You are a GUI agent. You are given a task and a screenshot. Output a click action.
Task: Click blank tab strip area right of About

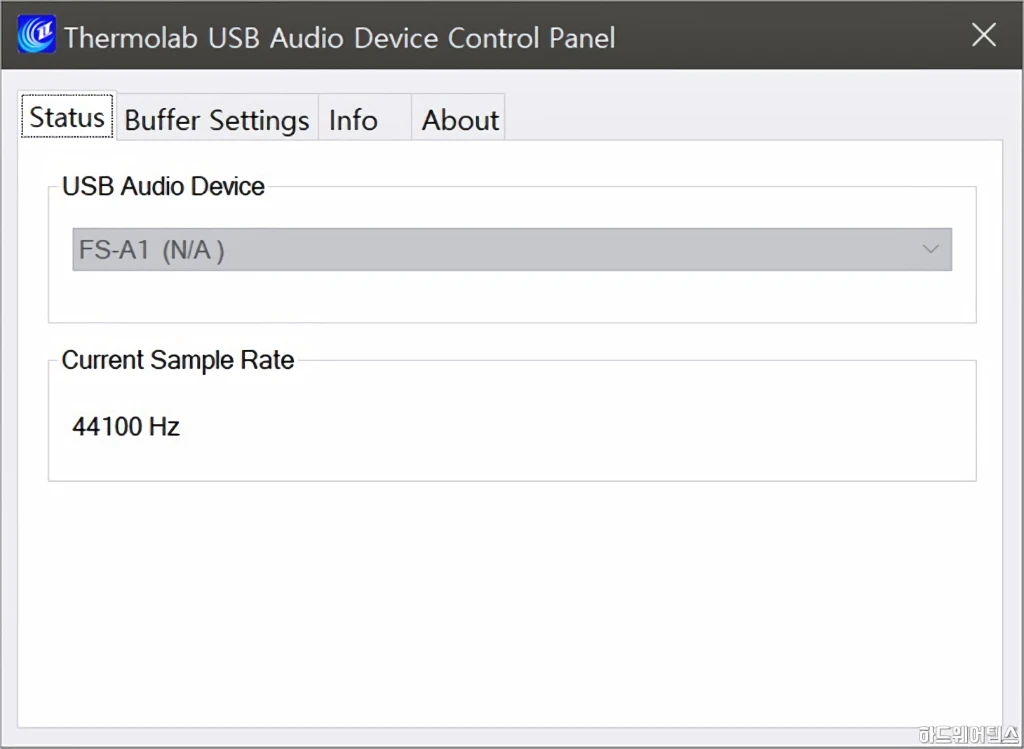tap(751, 118)
